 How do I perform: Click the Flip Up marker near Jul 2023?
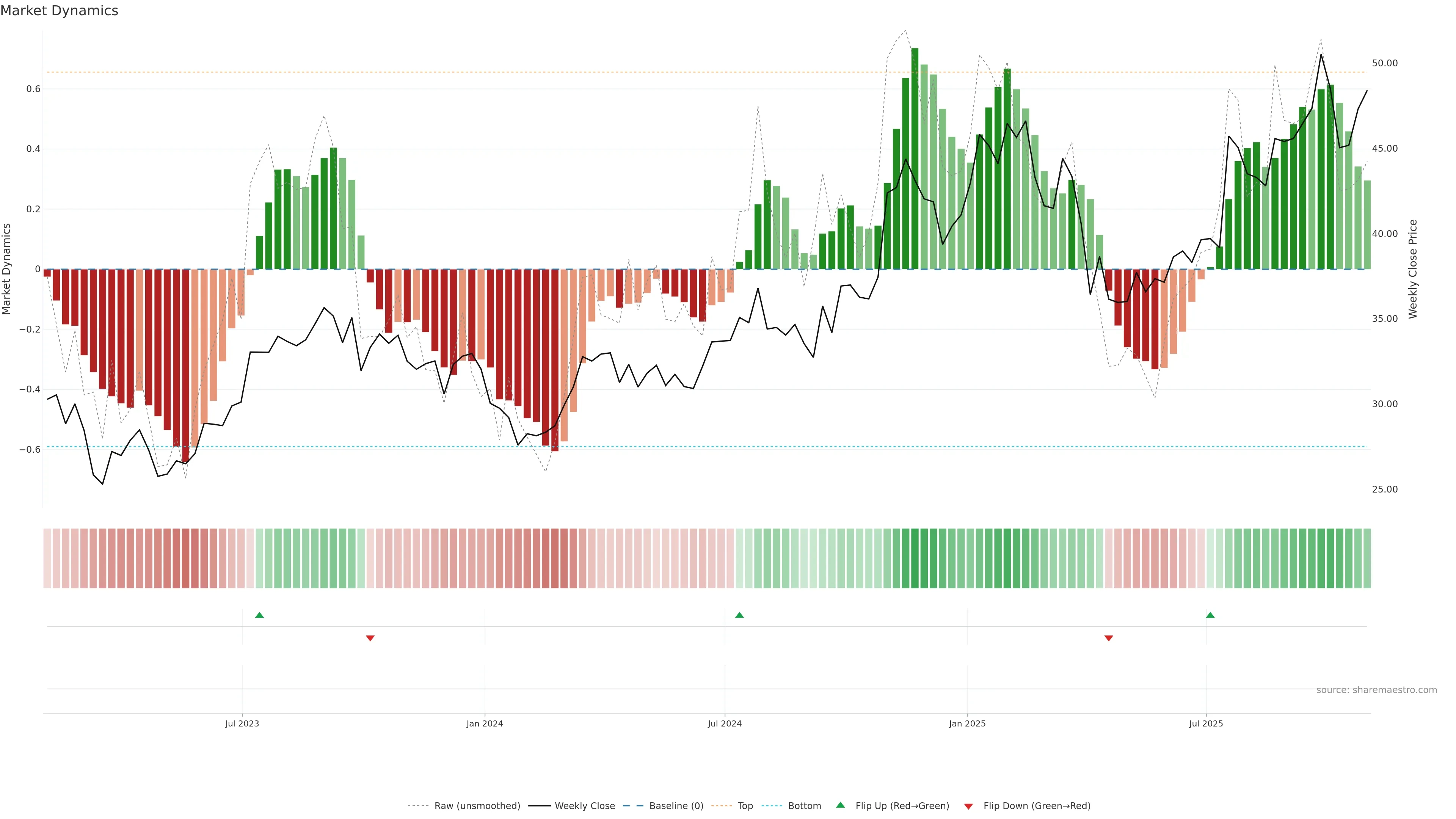coord(259,615)
